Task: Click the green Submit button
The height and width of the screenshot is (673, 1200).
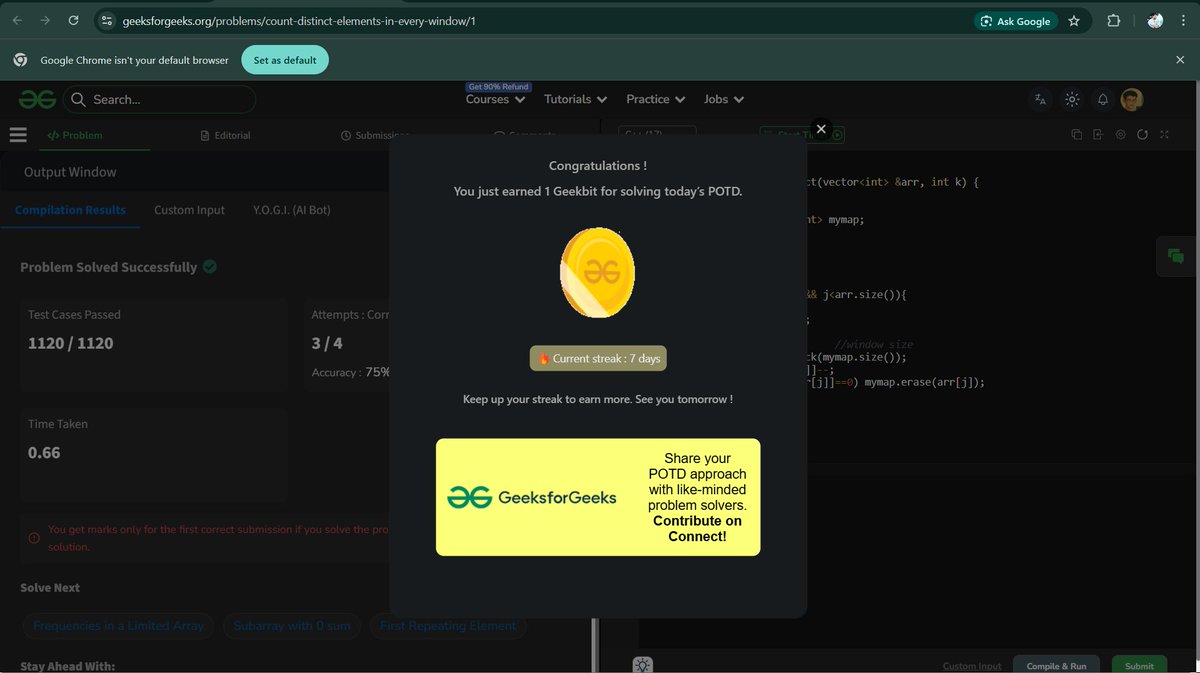Action: (x=1139, y=665)
